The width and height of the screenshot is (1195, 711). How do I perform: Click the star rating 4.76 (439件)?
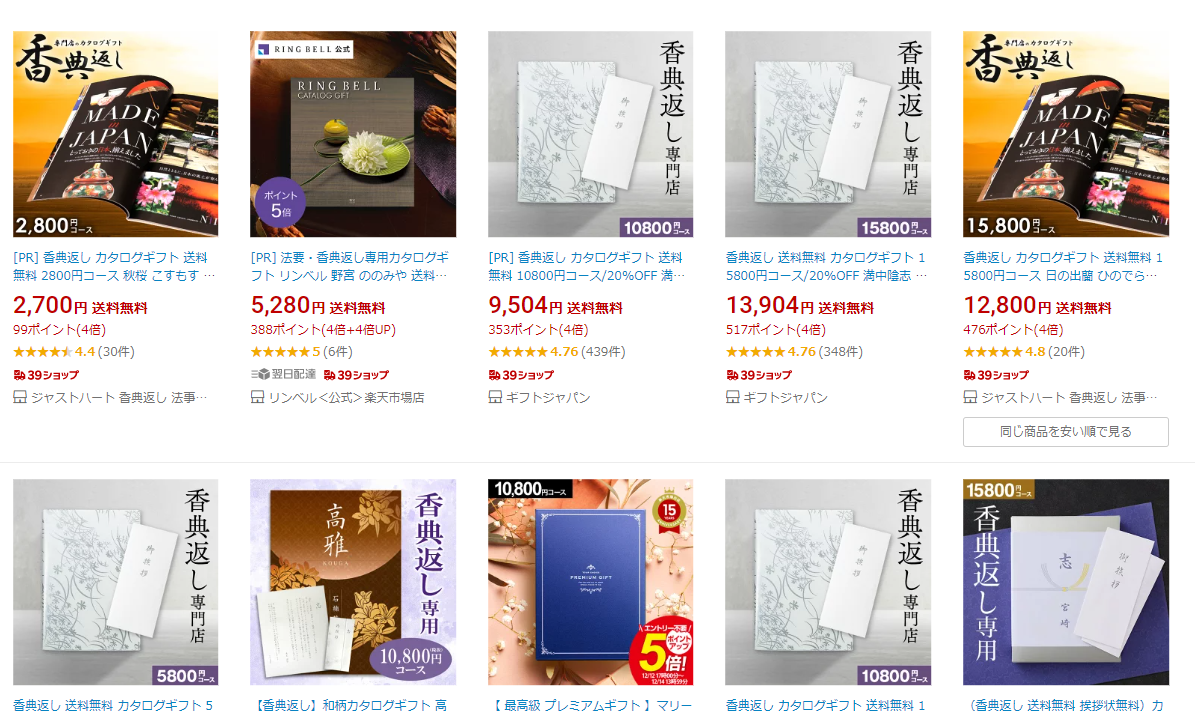(556, 352)
